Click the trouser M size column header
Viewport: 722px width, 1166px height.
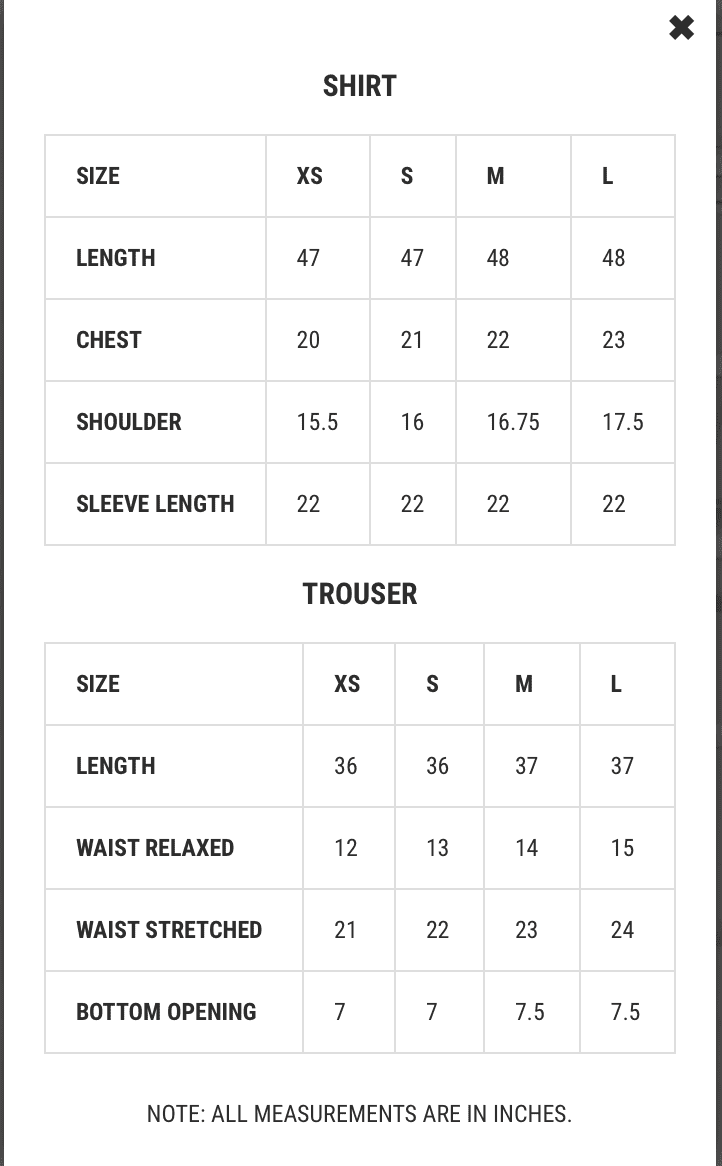(524, 684)
